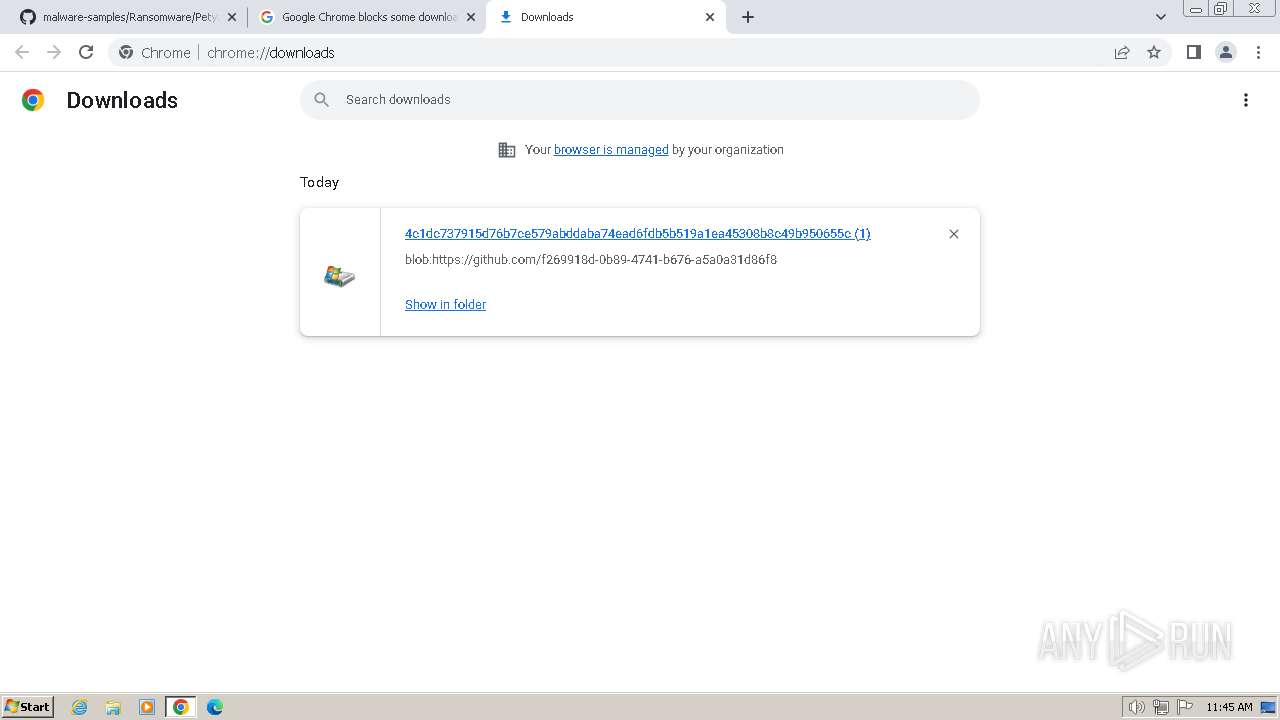The height and width of the screenshot is (720, 1280).
Task: Bookmark this page with the star icon
Action: click(x=1154, y=52)
